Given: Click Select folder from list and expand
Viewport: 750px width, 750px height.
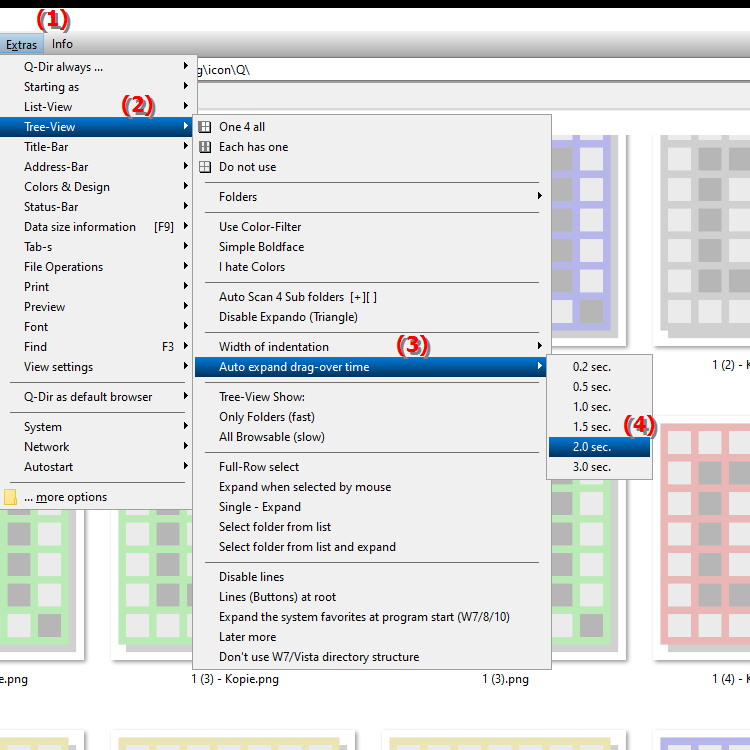Looking at the screenshot, I should pos(372,547).
